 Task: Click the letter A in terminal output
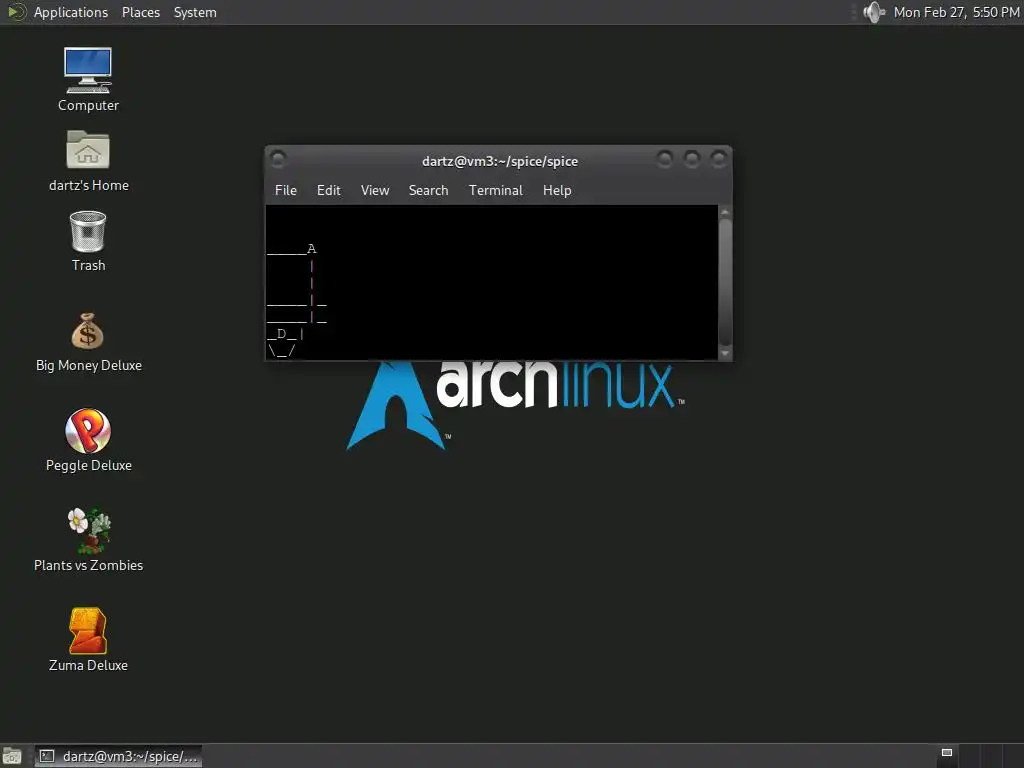(312, 249)
